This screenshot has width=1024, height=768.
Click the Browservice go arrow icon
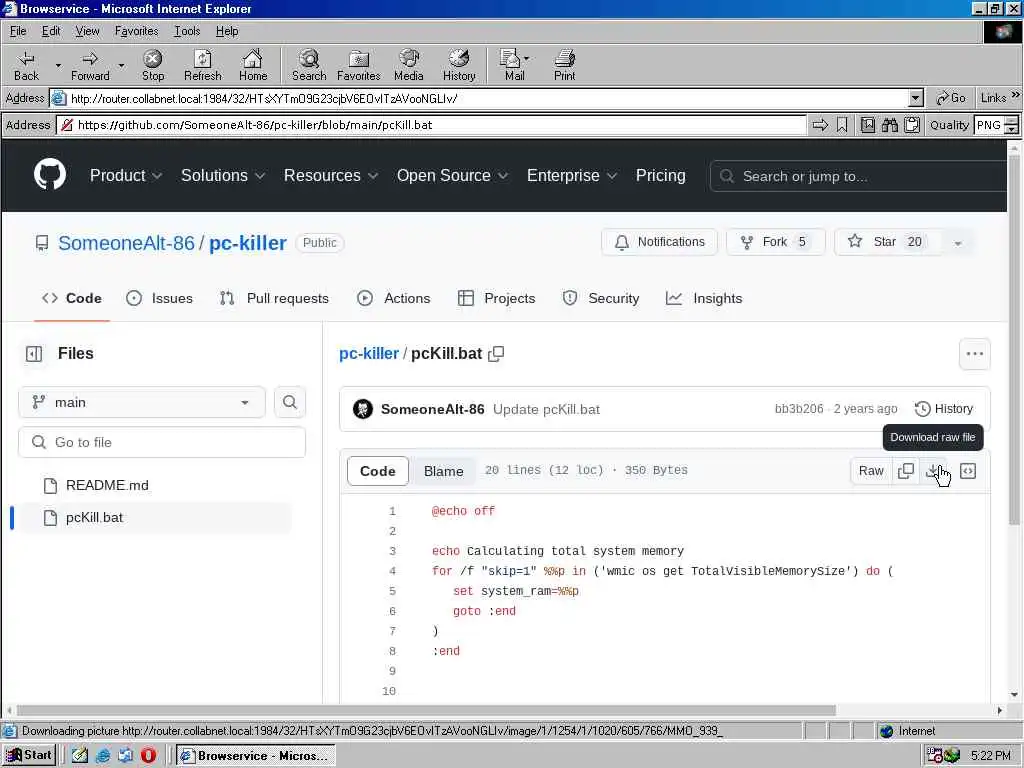820,125
